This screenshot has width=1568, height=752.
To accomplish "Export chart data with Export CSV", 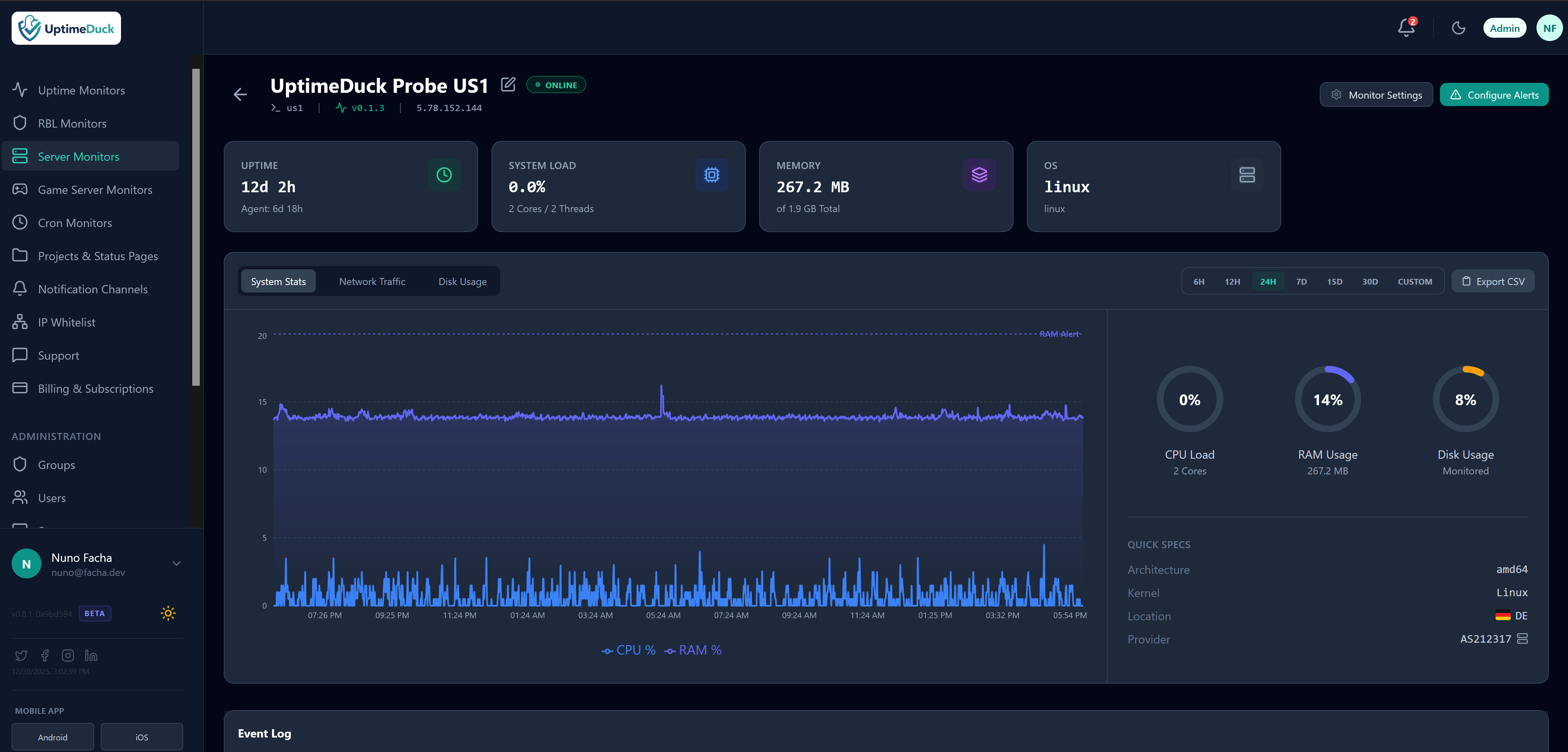I will coord(1493,282).
